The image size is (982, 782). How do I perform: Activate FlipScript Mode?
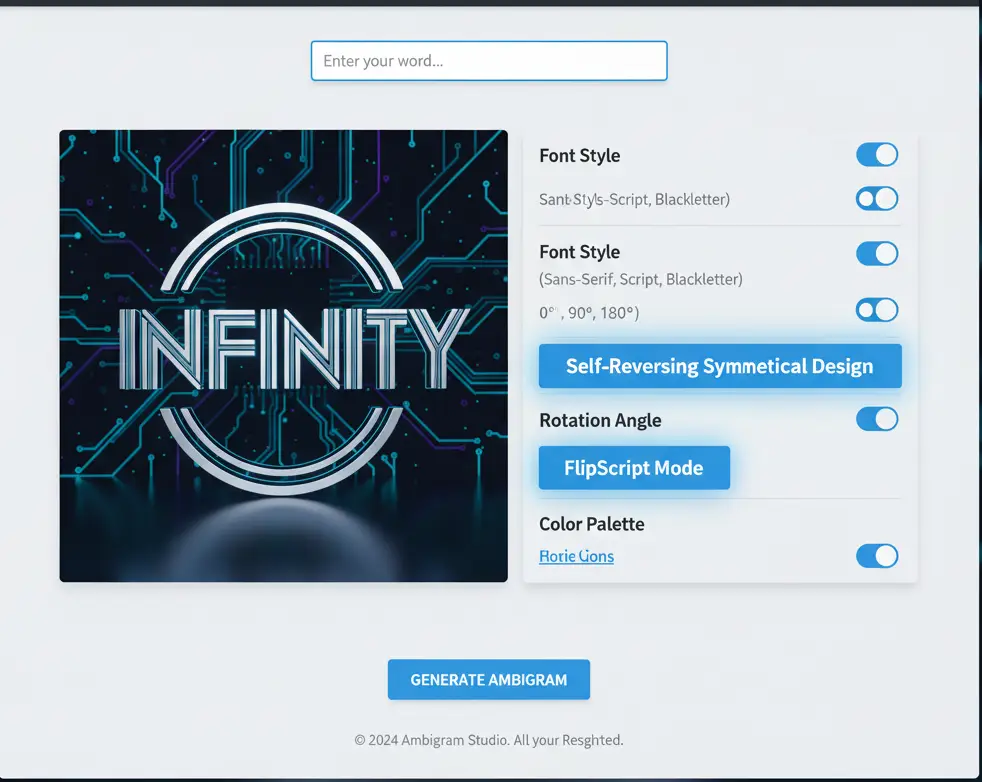click(633, 467)
